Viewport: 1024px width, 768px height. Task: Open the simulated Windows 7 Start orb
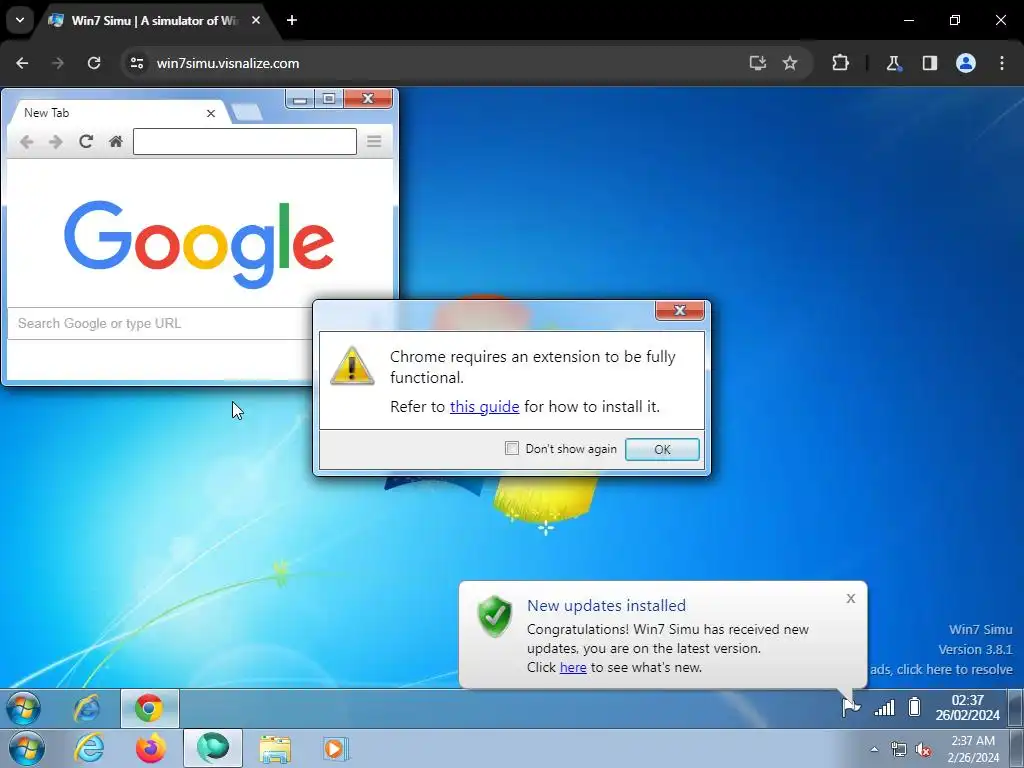point(24,708)
